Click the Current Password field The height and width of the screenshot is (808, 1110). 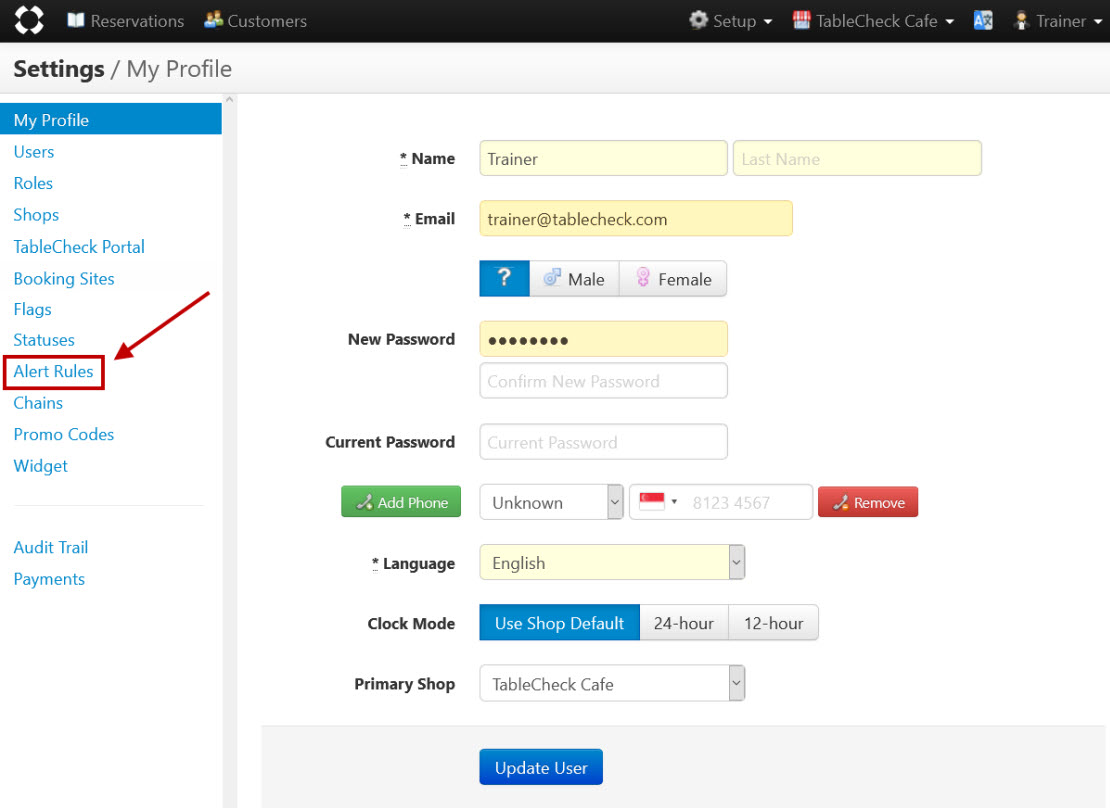pos(603,442)
